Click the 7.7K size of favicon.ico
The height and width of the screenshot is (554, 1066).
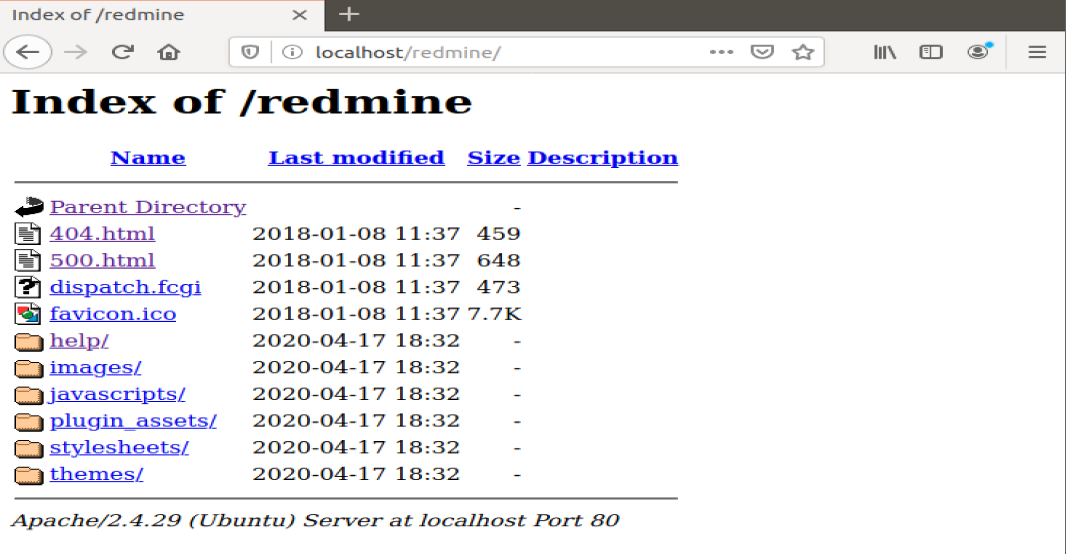pyautogui.click(x=494, y=314)
